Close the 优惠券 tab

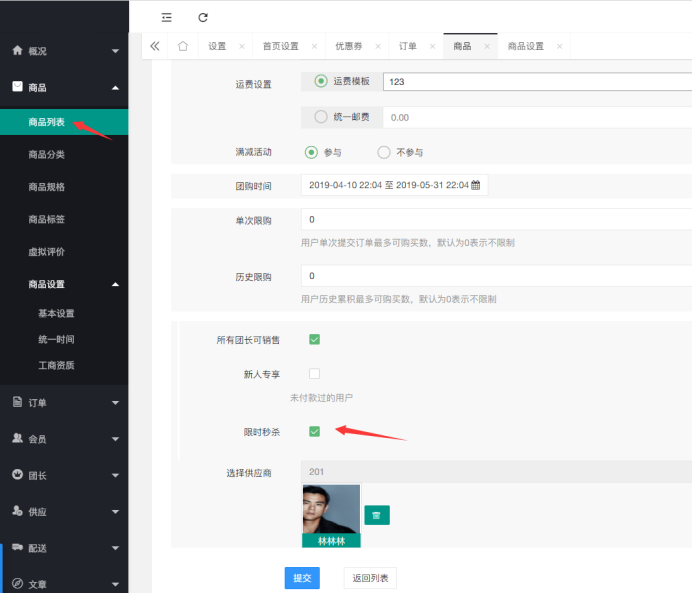376,46
